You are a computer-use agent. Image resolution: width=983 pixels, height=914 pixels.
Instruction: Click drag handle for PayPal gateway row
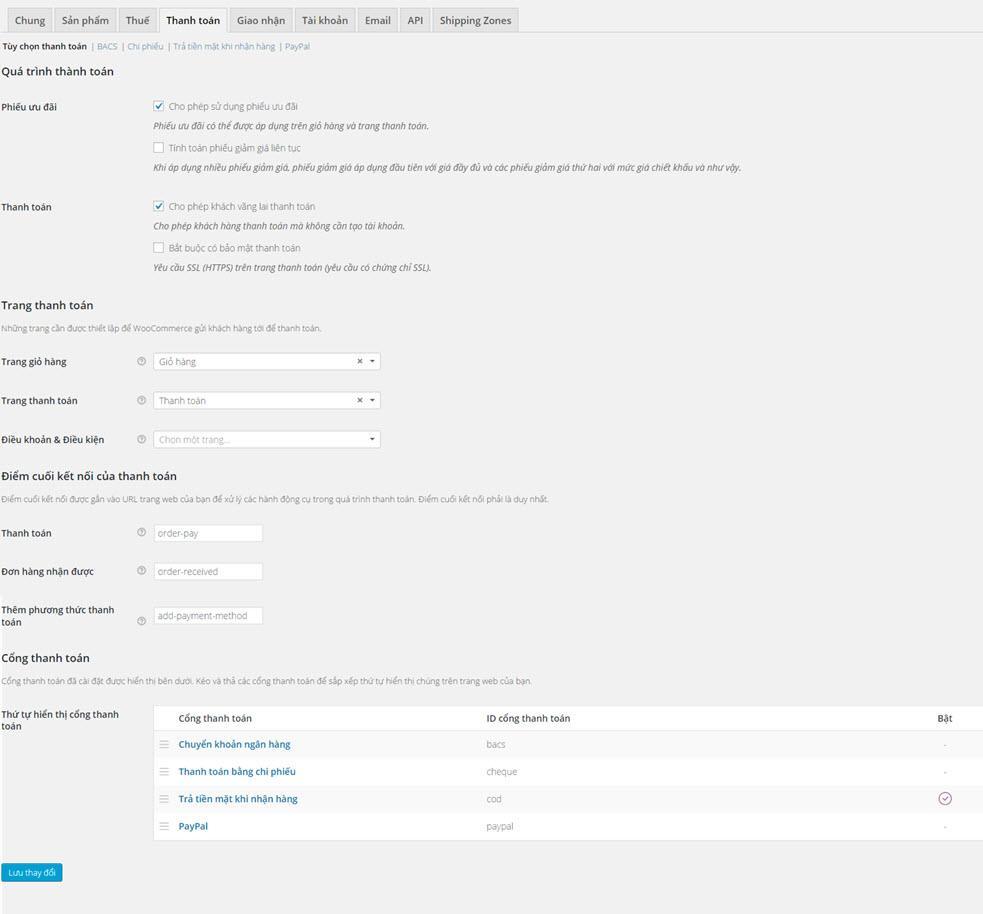(x=164, y=826)
